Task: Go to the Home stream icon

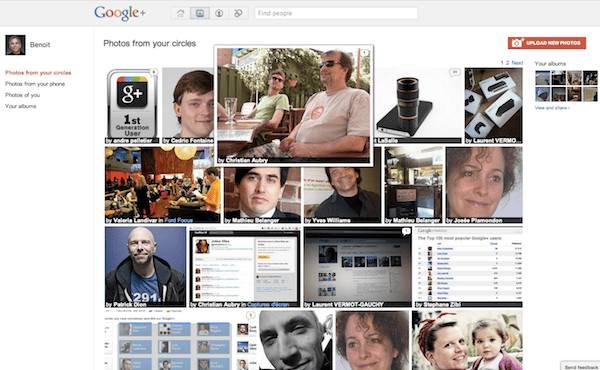Action: coord(180,13)
